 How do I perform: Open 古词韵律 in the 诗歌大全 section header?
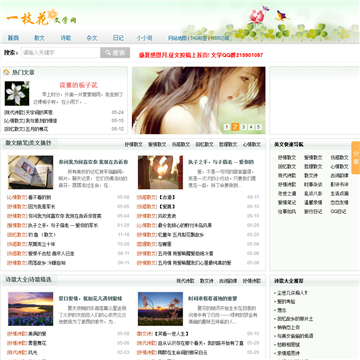(228, 281)
